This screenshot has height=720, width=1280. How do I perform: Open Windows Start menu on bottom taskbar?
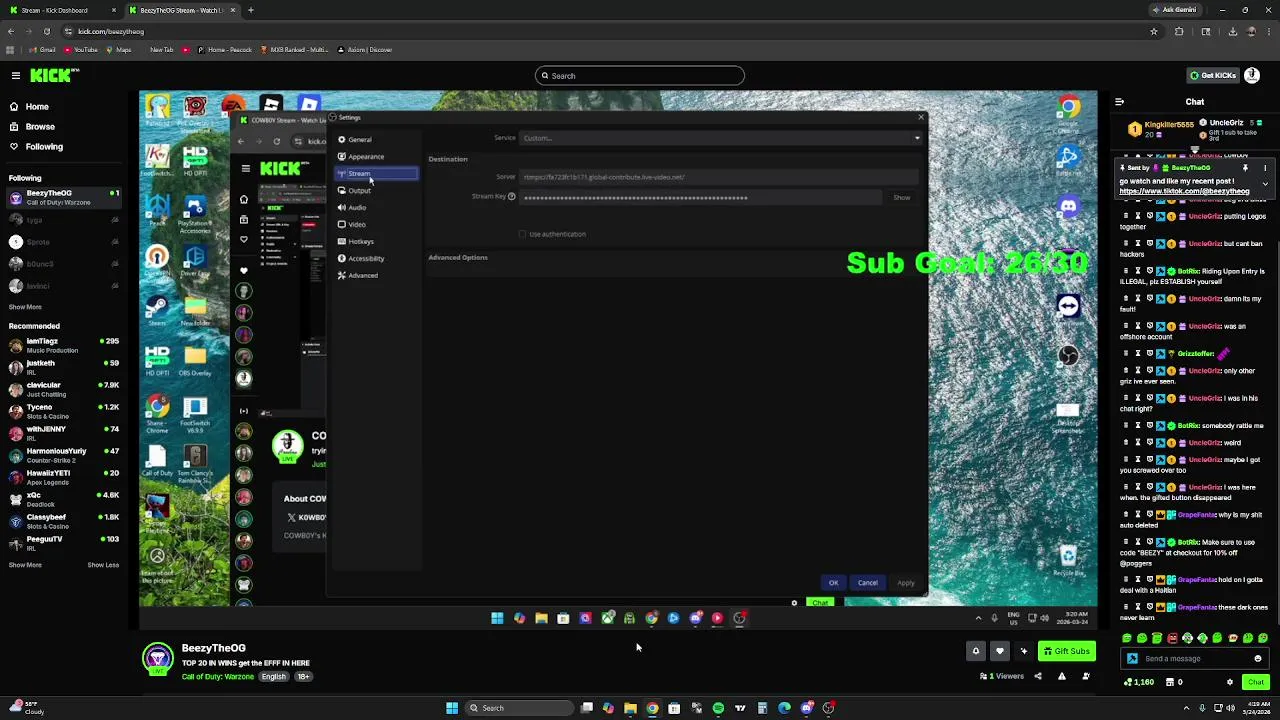click(452, 708)
